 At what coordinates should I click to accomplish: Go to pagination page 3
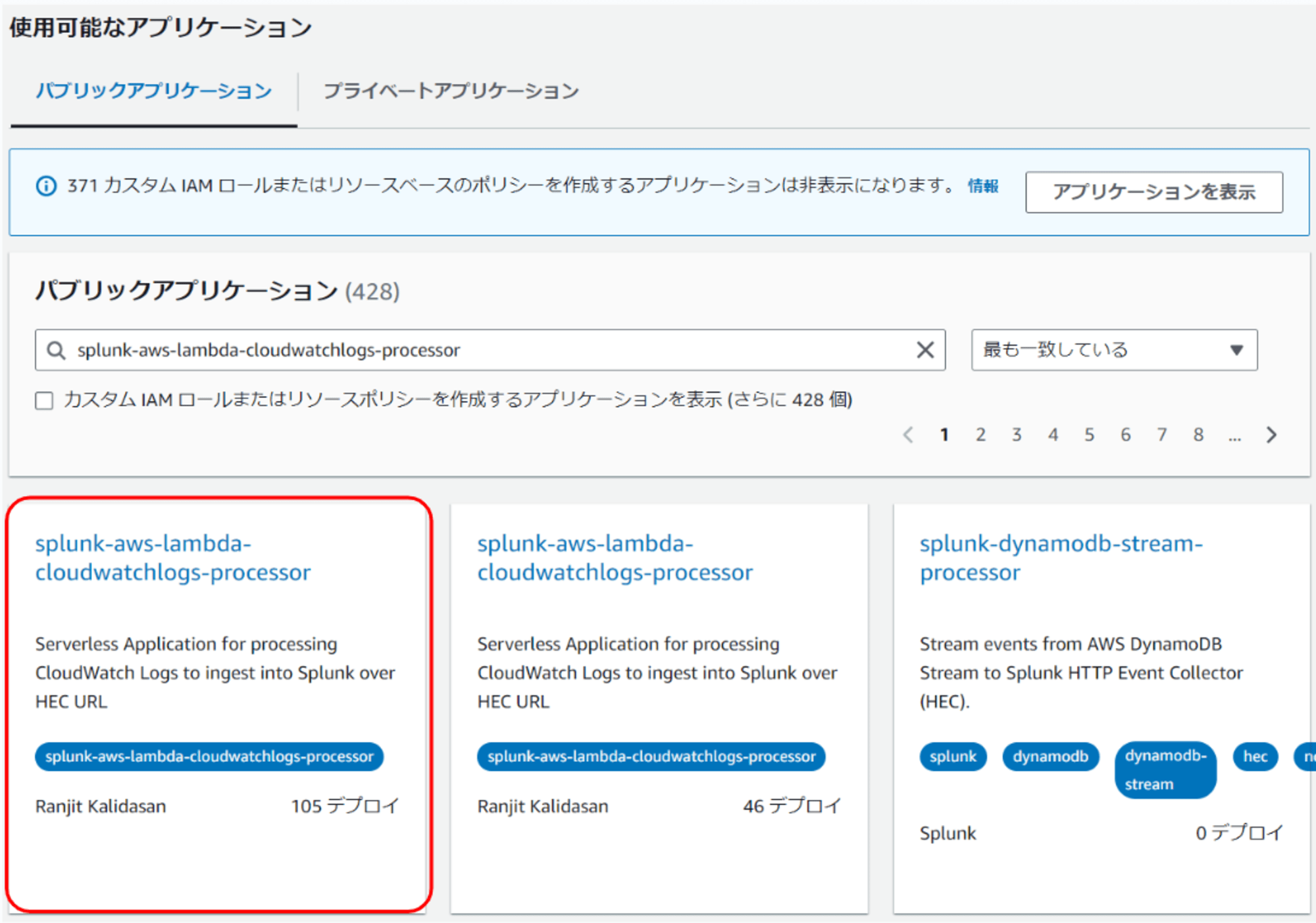[1017, 435]
